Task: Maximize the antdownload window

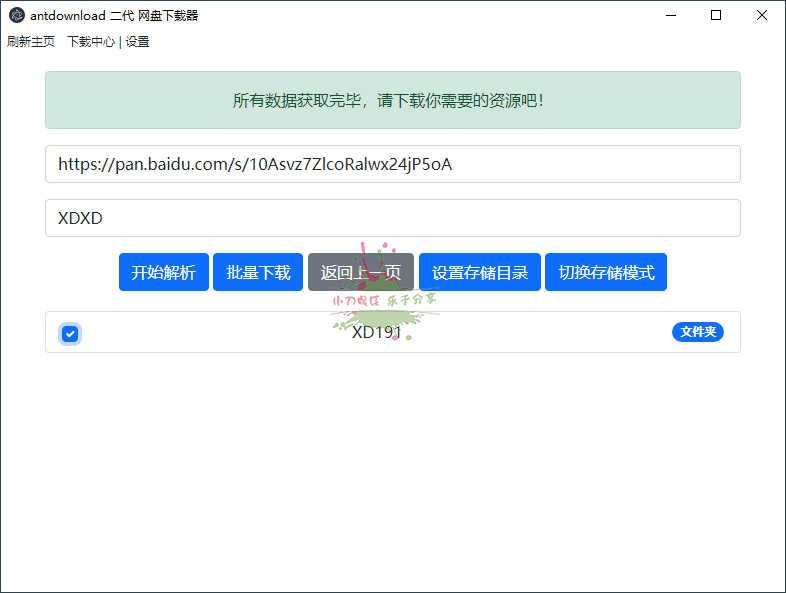Action: click(716, 15)
